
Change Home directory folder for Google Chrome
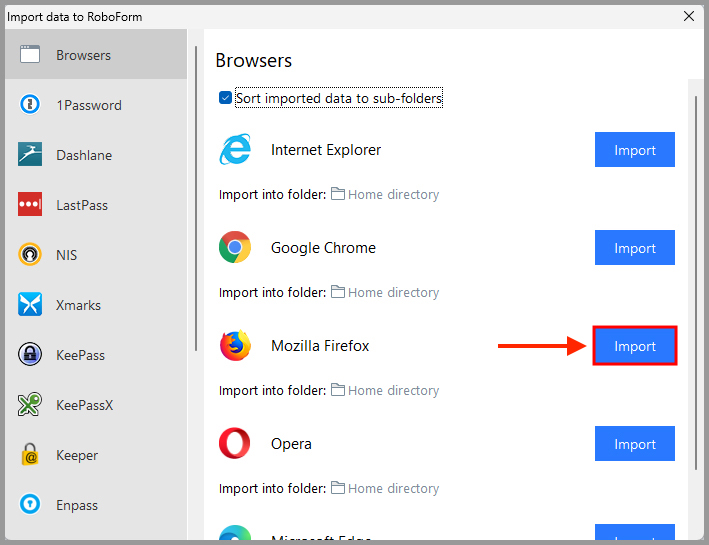click(x=385, y=293)
